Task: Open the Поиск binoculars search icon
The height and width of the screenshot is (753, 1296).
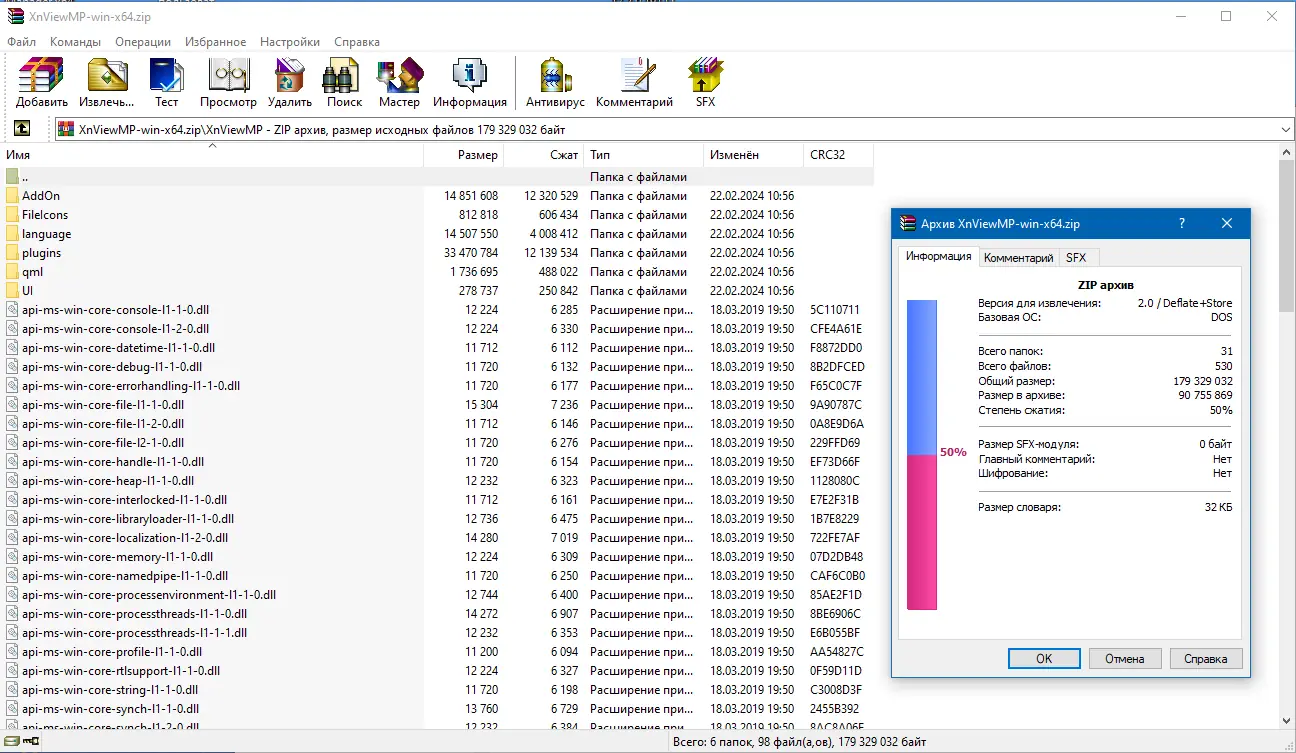Action: point(344,83)
